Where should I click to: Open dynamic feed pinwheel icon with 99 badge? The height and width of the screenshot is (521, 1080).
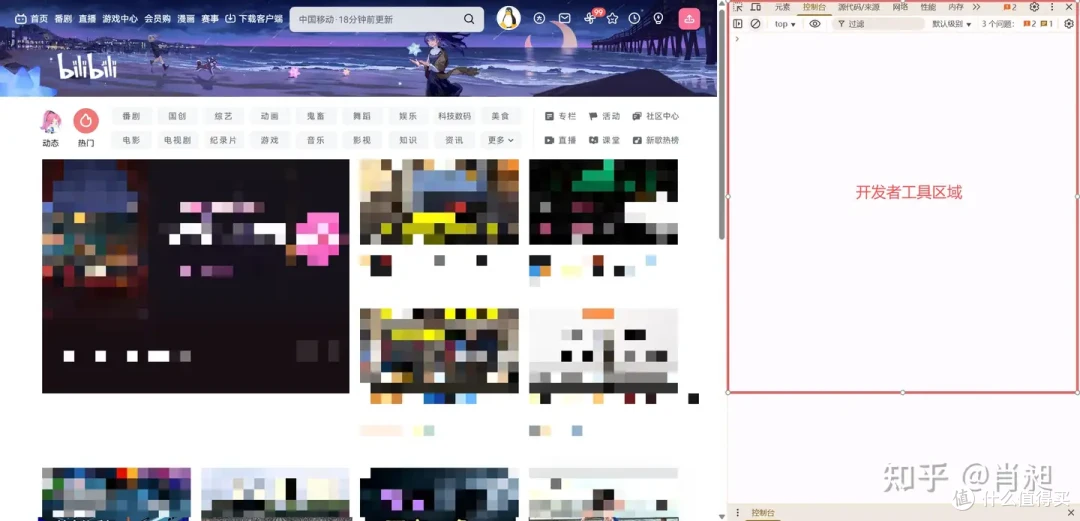(590, 19)
